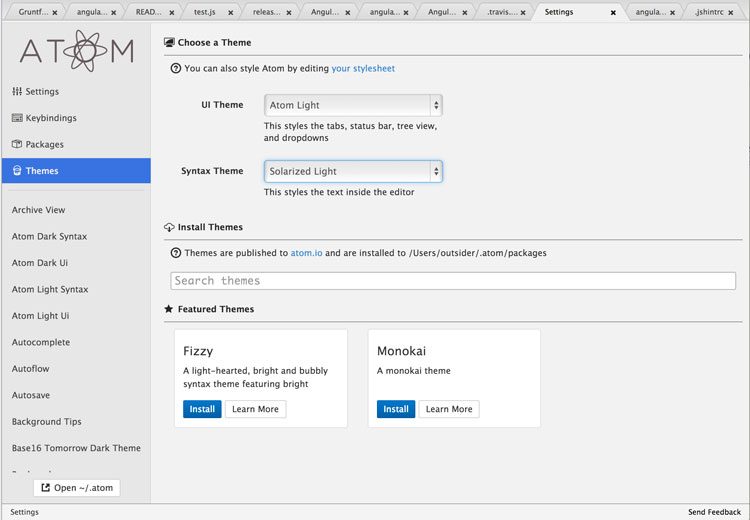
Task: Close the .travis... tab
Action: [523, 13]
